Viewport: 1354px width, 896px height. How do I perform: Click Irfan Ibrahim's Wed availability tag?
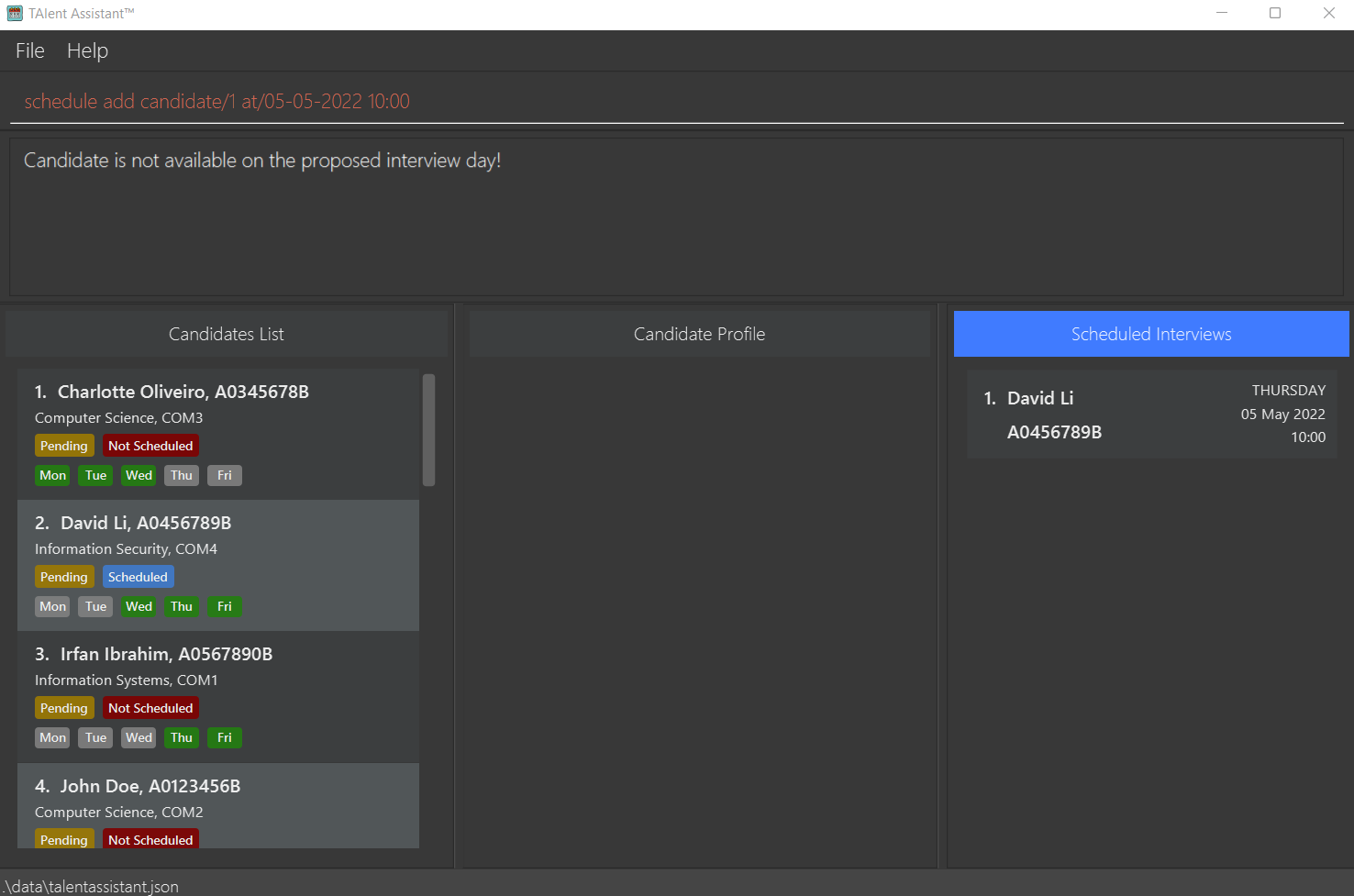pos(139,737)
